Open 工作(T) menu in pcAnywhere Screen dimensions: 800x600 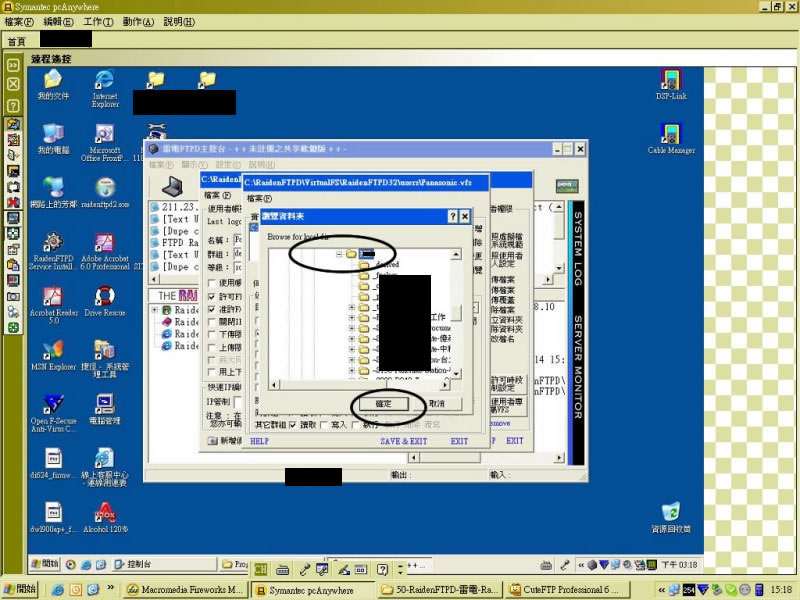pos(98,22)
